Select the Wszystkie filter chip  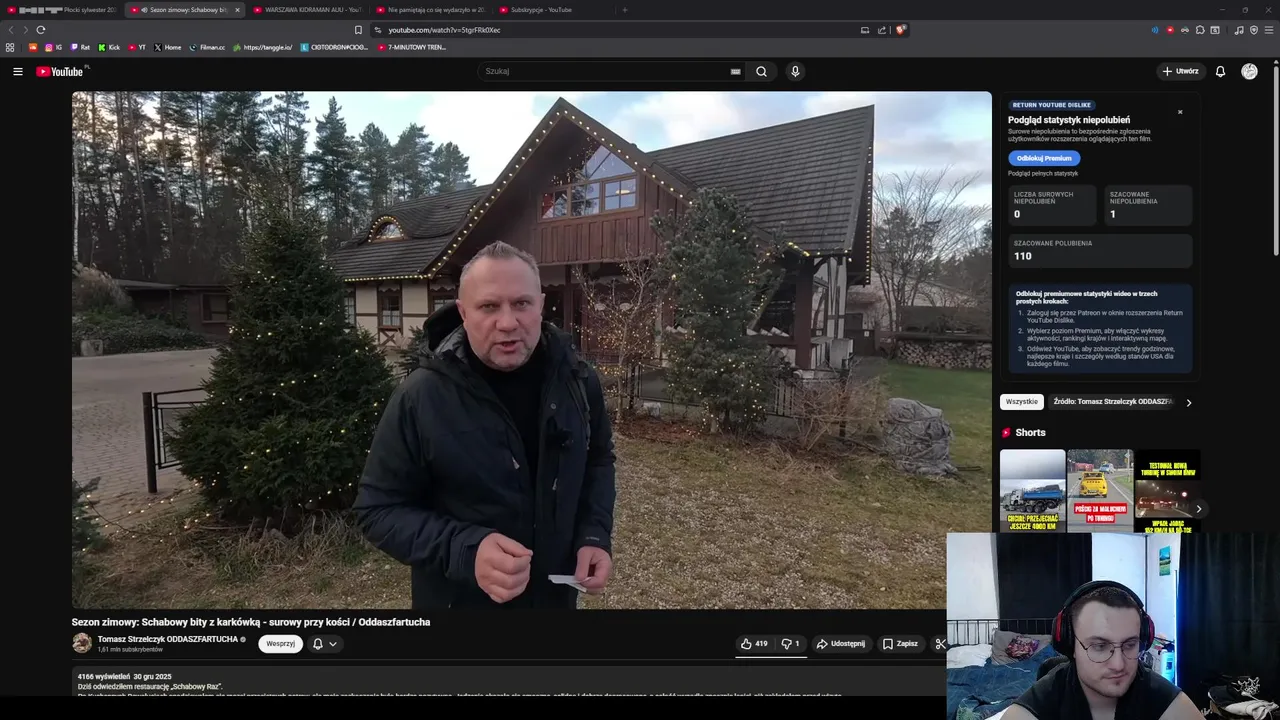(1021, 402)
